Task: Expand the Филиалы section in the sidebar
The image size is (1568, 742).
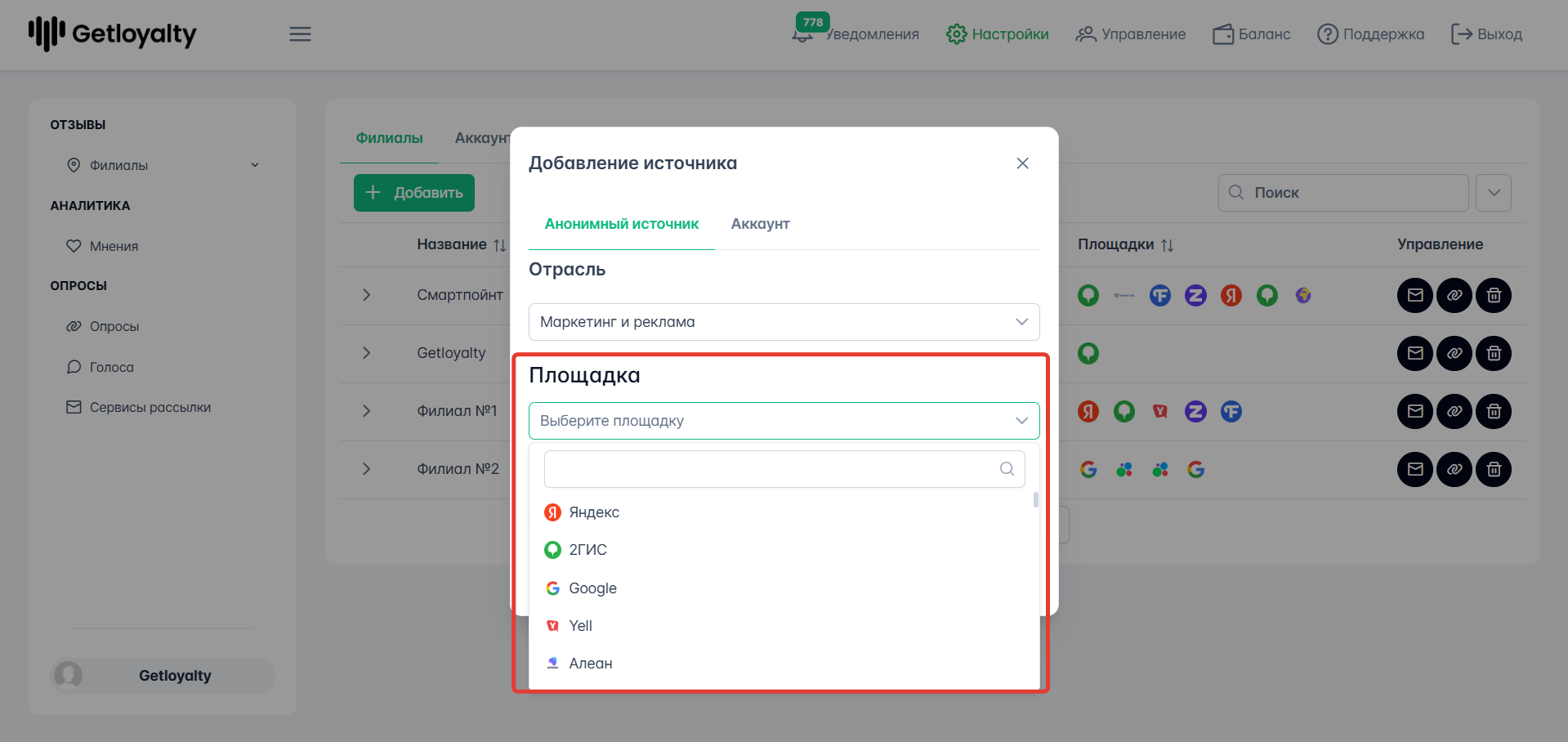Action: click(255, 165)
